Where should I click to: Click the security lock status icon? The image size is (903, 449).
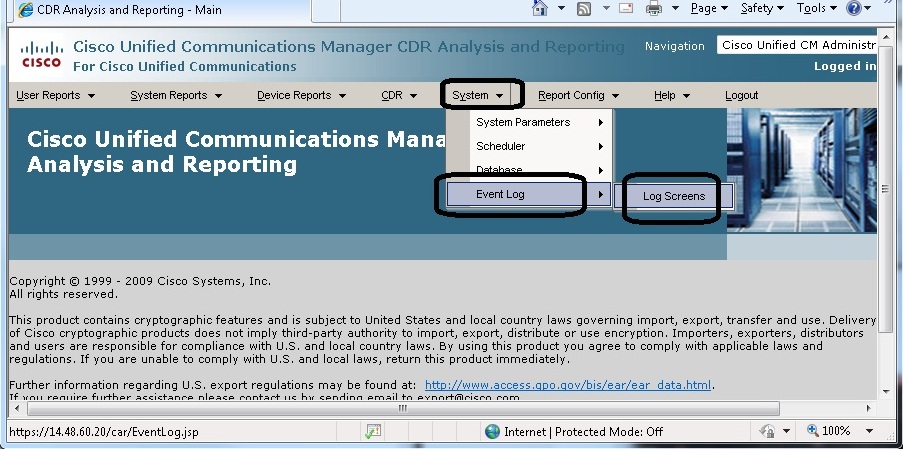767,431
